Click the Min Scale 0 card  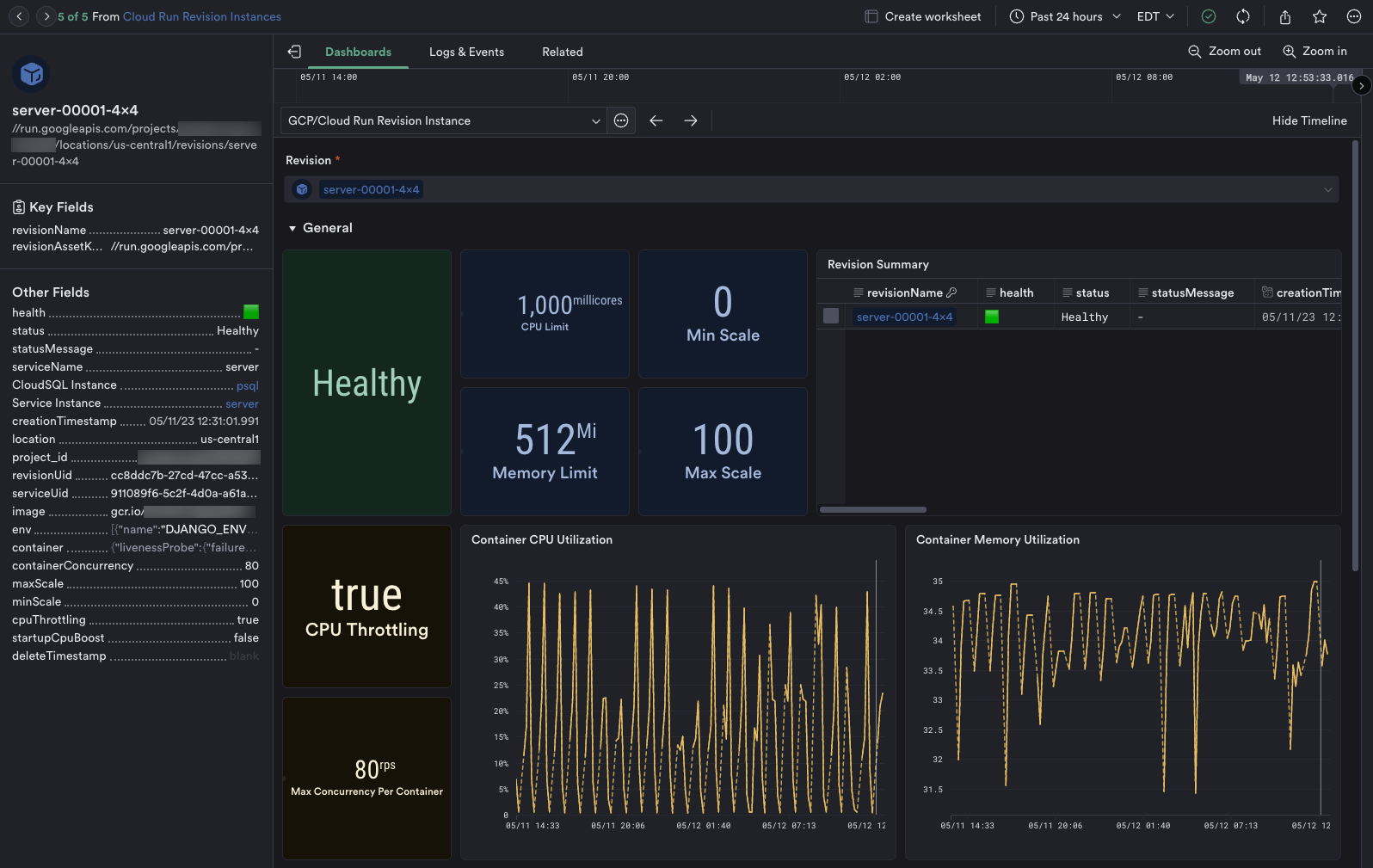[723, 314]
